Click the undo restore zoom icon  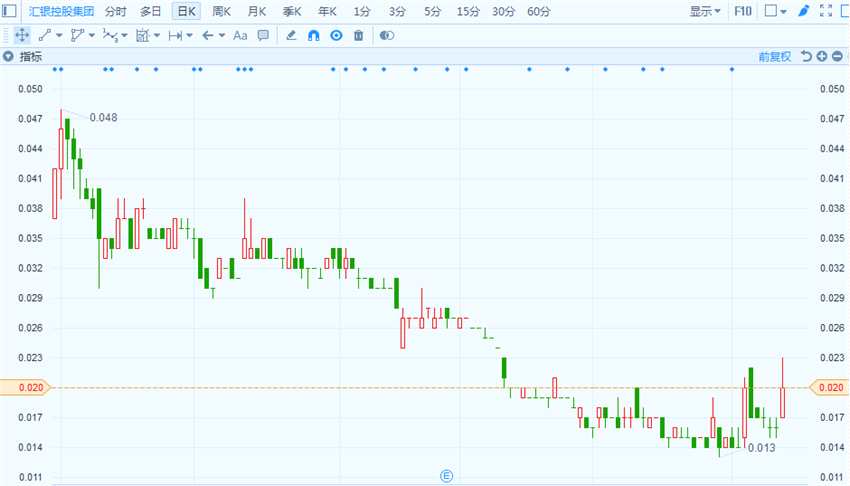pos(807,56)
